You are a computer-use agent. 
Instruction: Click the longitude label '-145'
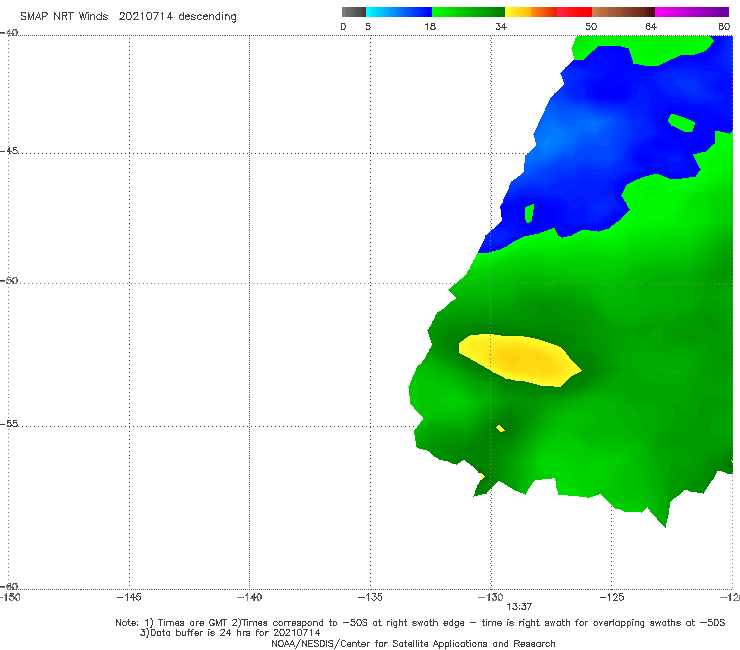click(x=129, y=597)
